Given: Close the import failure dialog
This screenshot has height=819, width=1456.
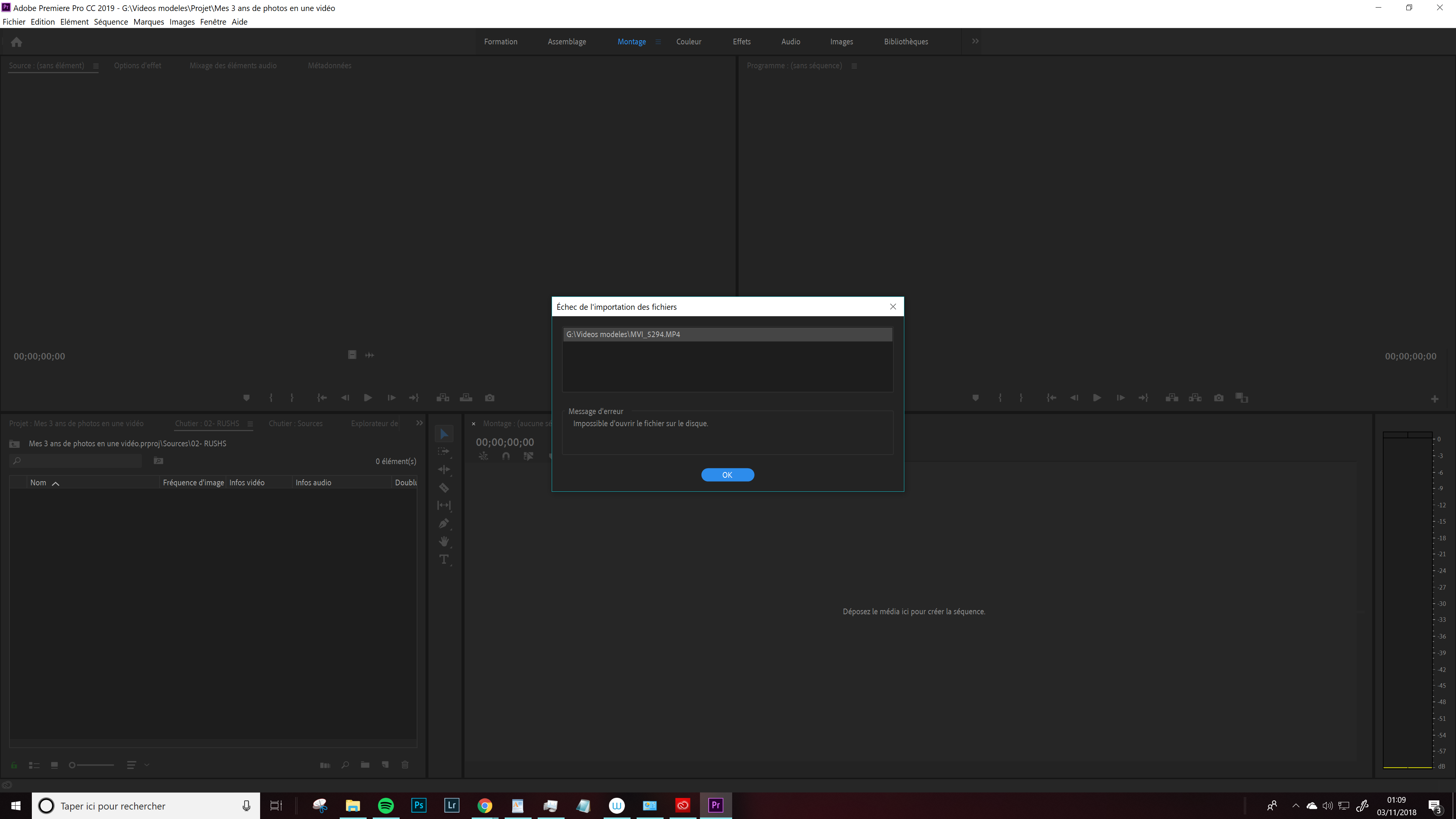Looking at the screenshot, I should (x=893, y=306).
